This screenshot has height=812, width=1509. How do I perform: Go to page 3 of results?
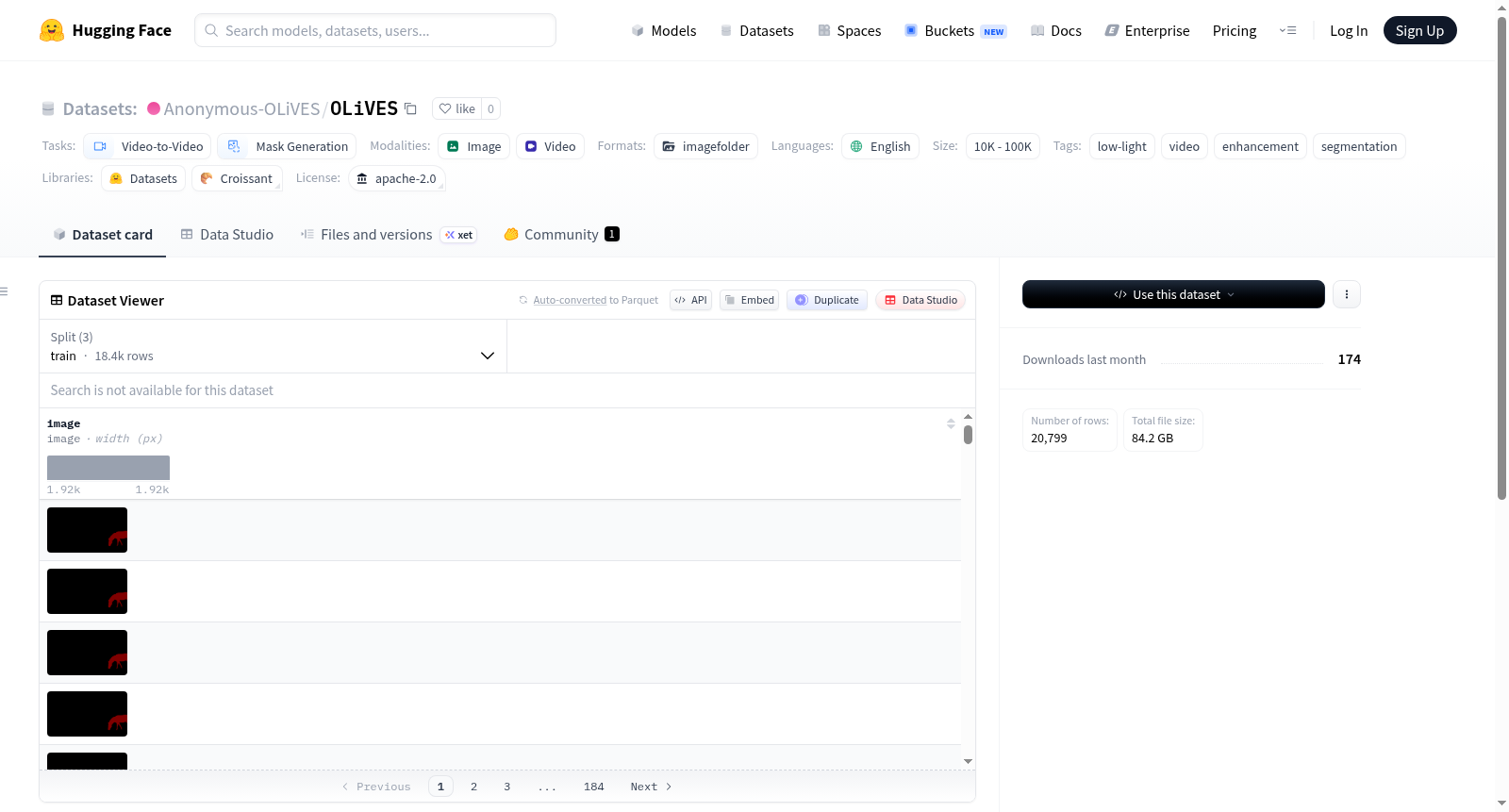(x=506, y=787)
